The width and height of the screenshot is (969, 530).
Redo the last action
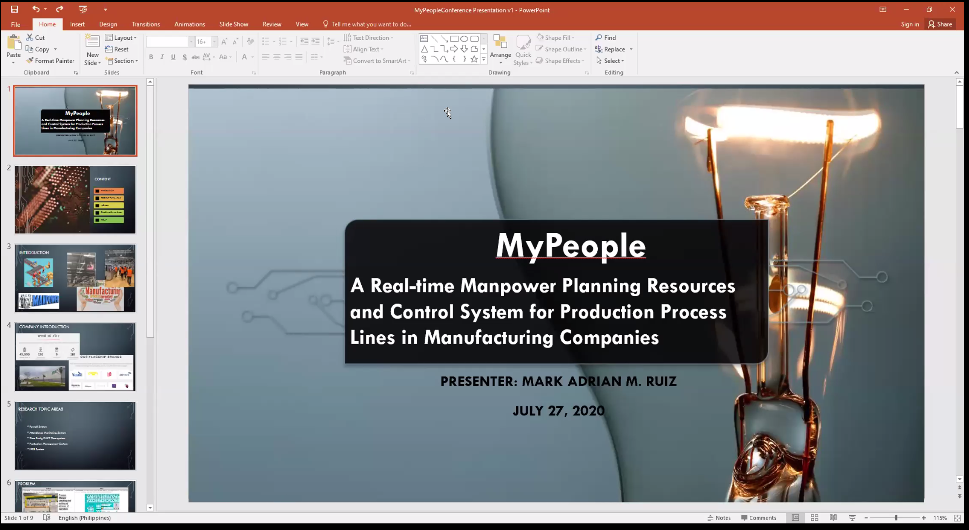tap(59, 9)
